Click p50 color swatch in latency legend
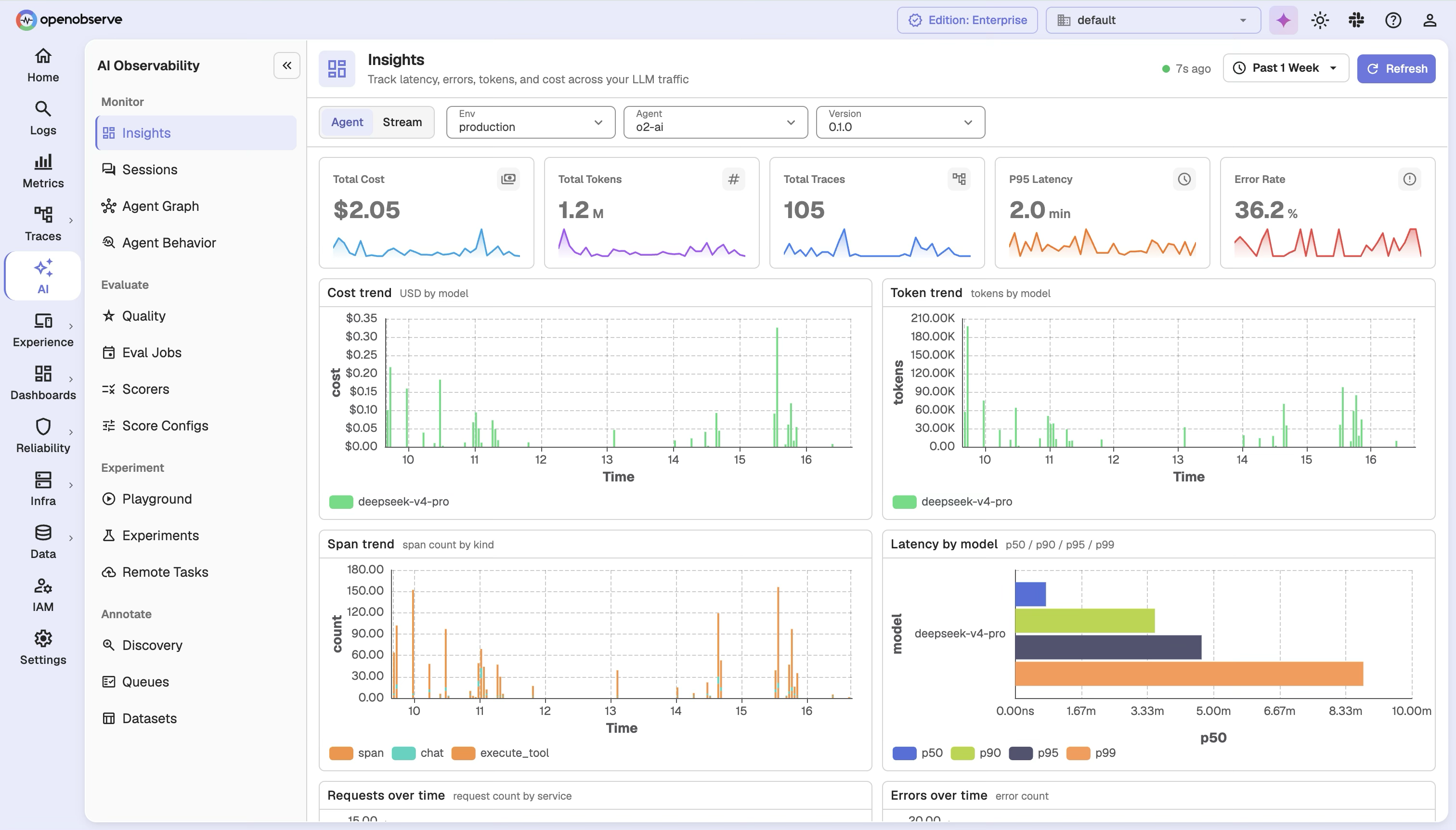1456x830 pixels. tap(904, 753)
